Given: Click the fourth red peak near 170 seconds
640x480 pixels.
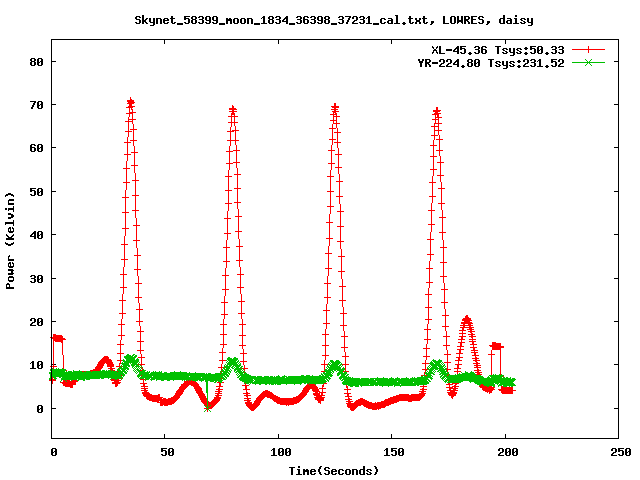Looking at the screenshot, I should click(437, 111).
